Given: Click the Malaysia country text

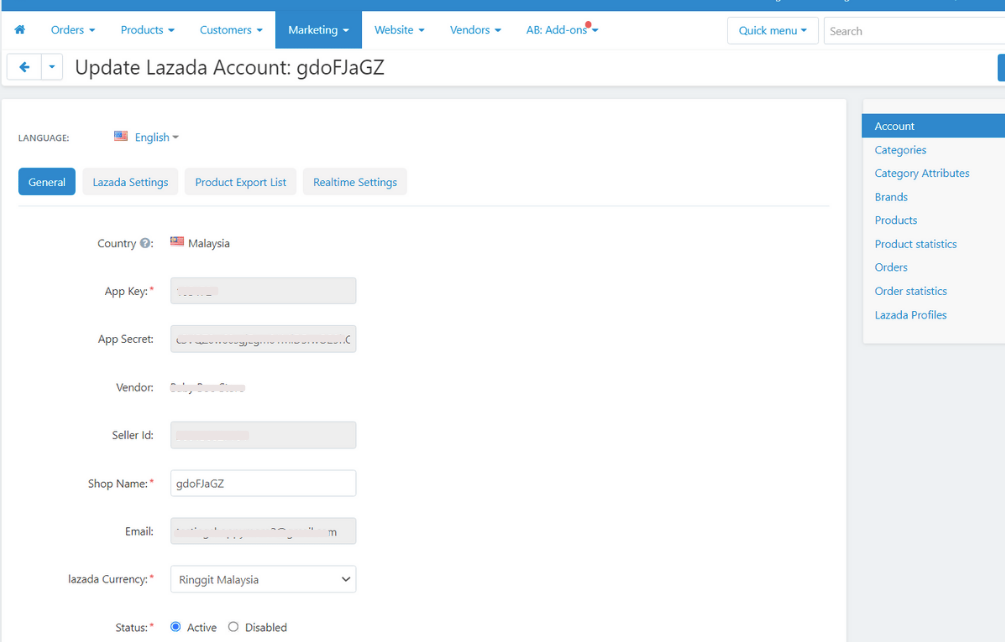Looking at the screenshot, I should tap(209, 243).
